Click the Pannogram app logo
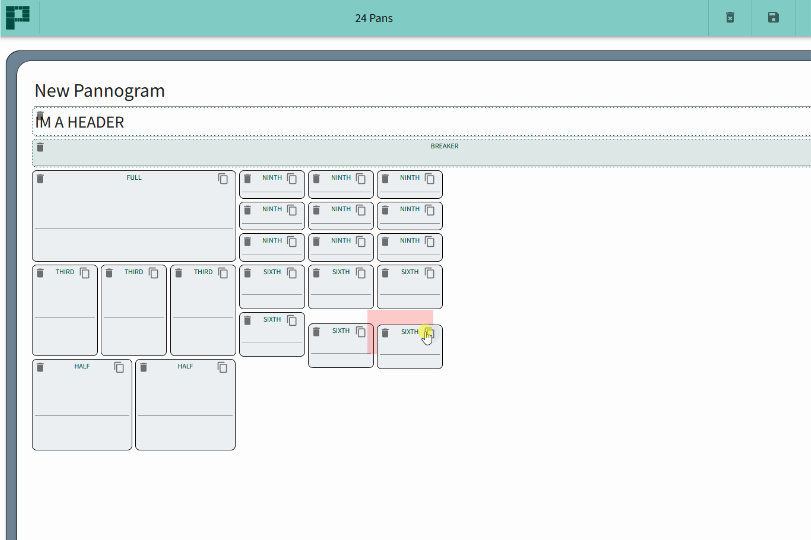Screen dimensions: 811x540 (x=18, y=17)
